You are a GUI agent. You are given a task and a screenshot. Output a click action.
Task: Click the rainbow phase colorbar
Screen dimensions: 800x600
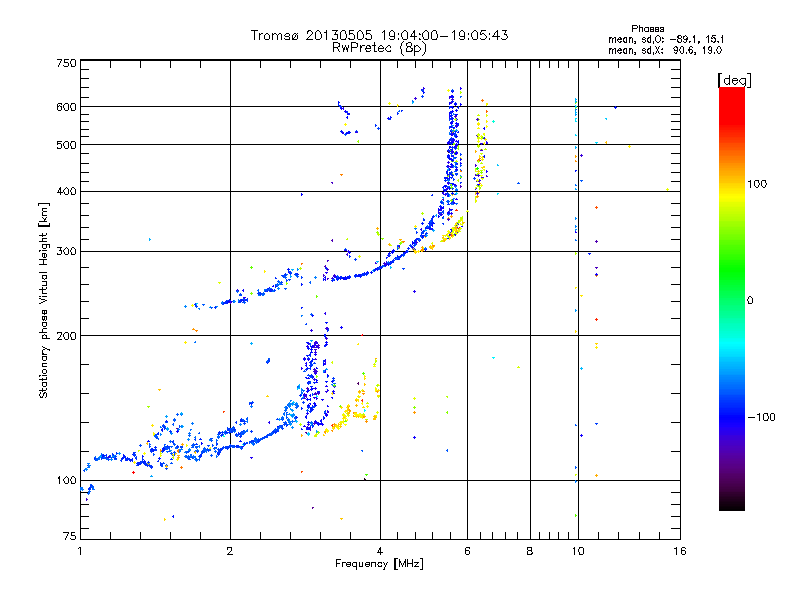tap(732, 298)
